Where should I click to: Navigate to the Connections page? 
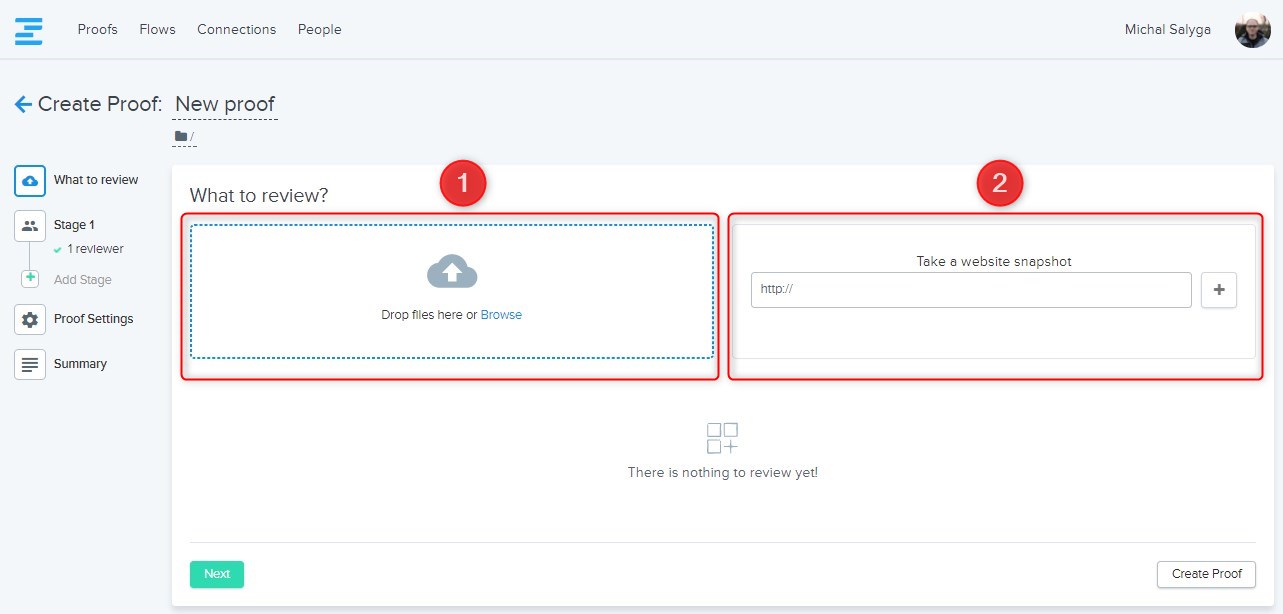click(236, 30)
